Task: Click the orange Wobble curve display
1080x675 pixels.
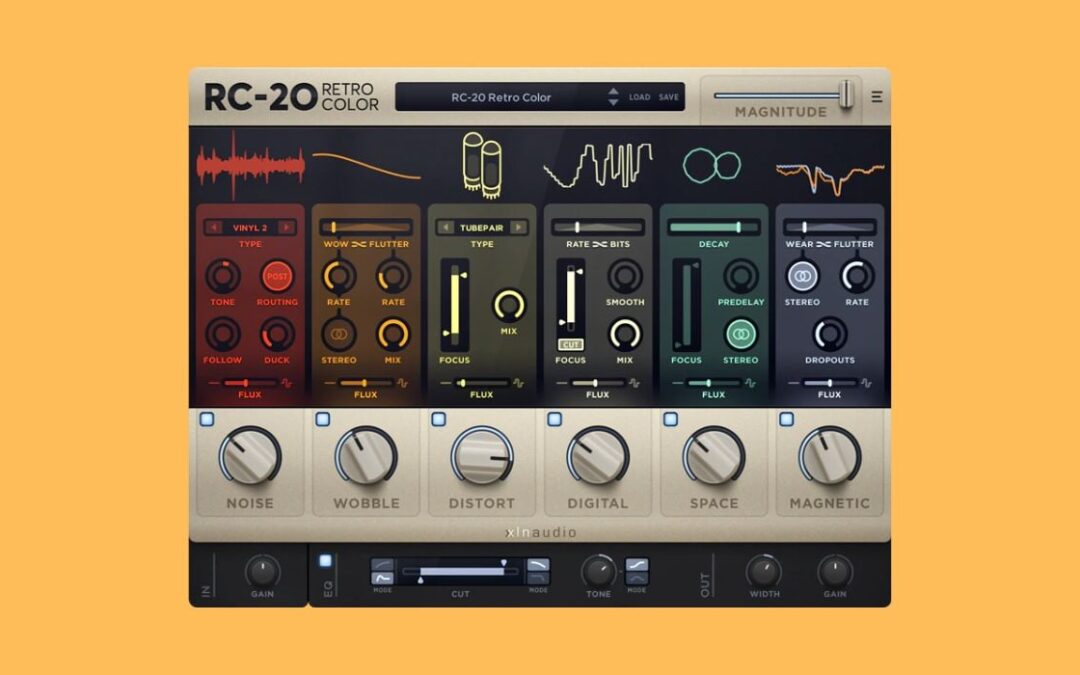Action: point(366,166)
